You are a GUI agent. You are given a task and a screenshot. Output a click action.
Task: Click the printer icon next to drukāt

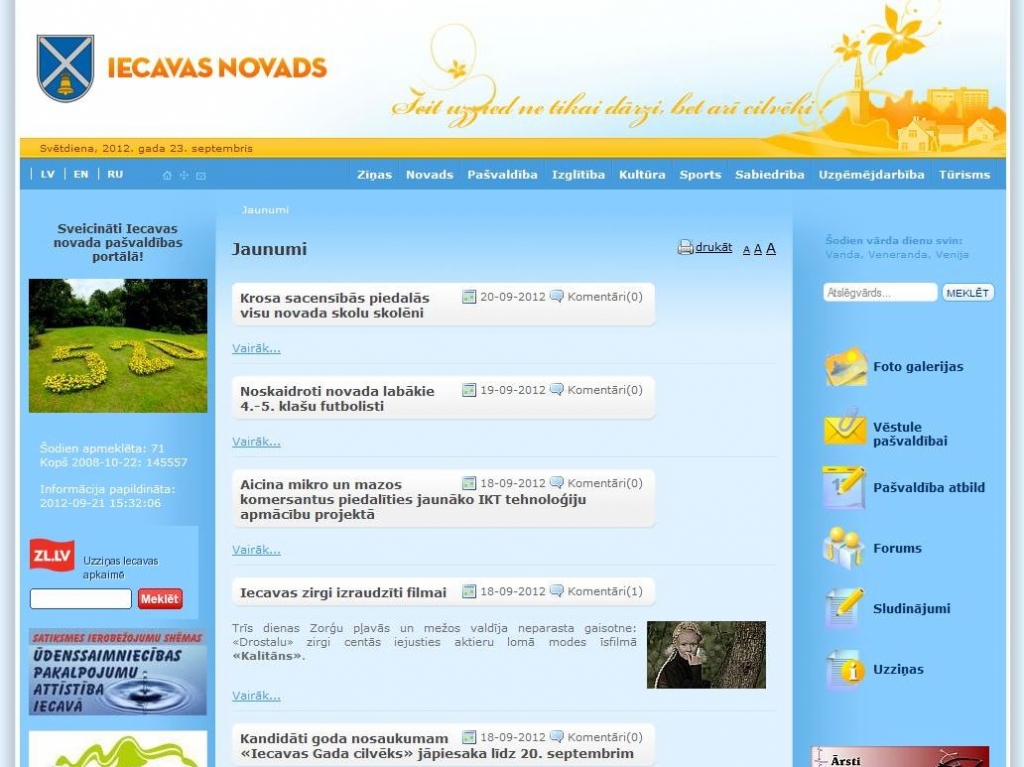click(x=685, y=248)
